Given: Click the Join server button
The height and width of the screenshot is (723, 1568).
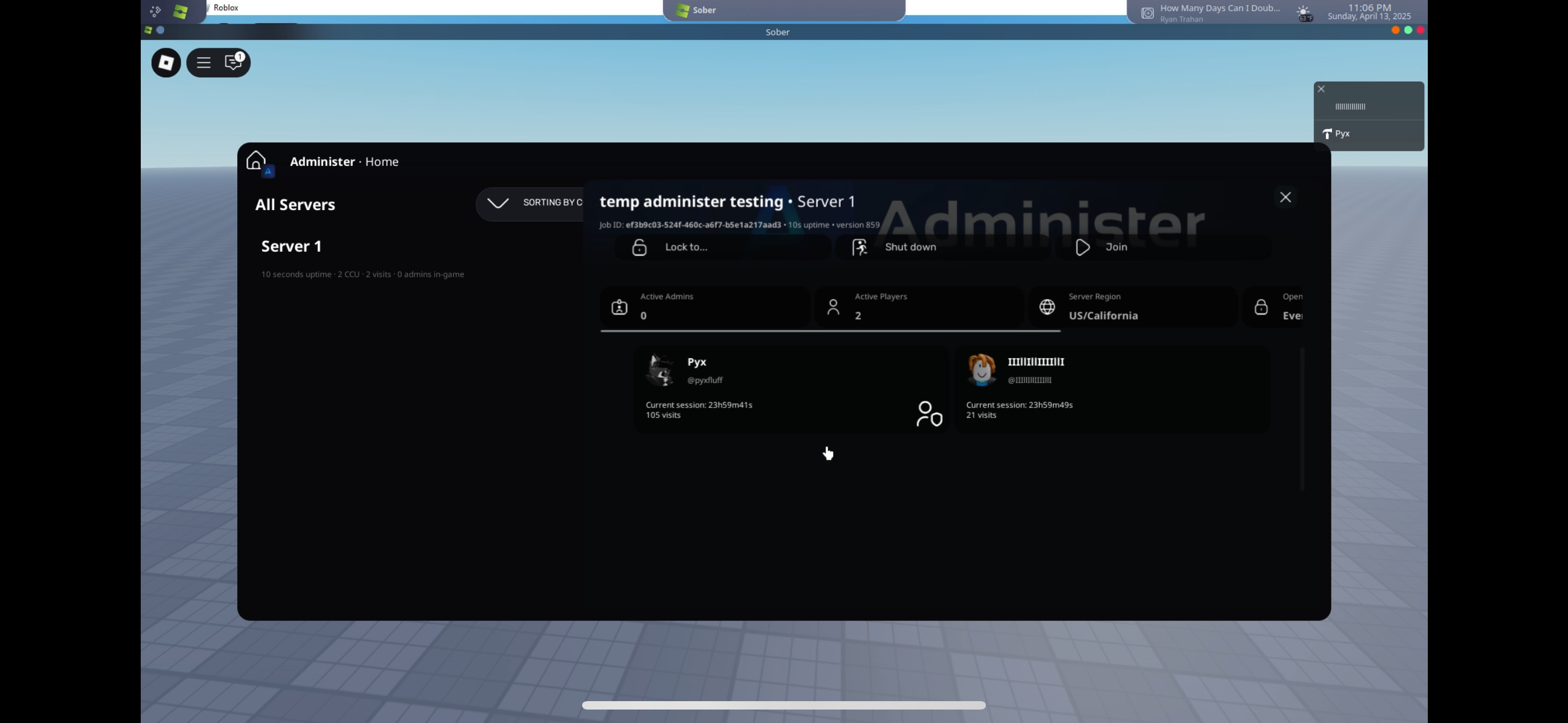Looking at the screenshot, I should coord(1163,247).
